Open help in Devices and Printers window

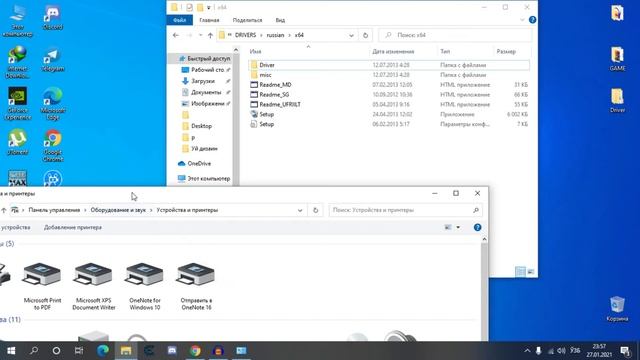[477, 227]
